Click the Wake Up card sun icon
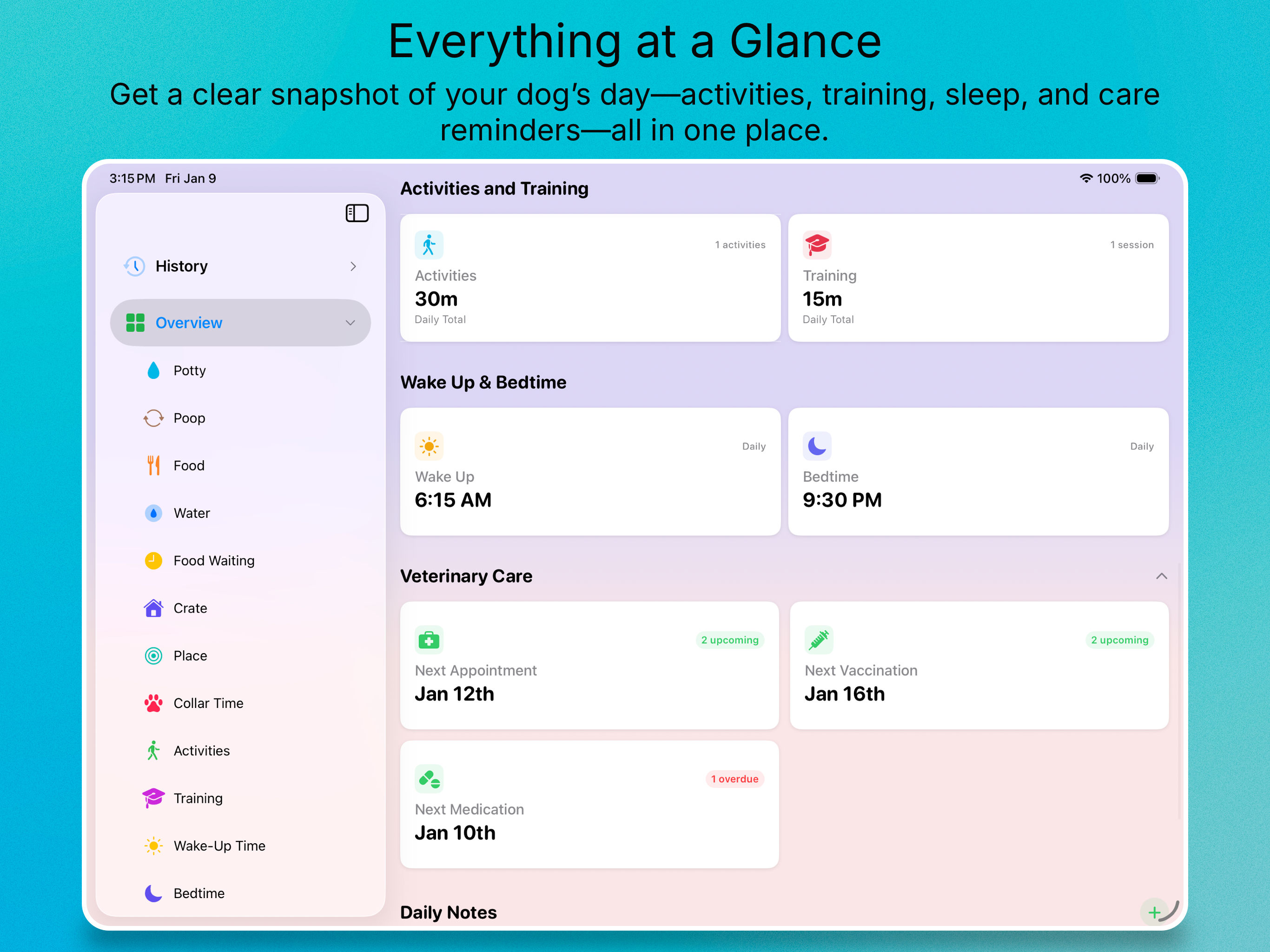 click(x=429, y=446)
